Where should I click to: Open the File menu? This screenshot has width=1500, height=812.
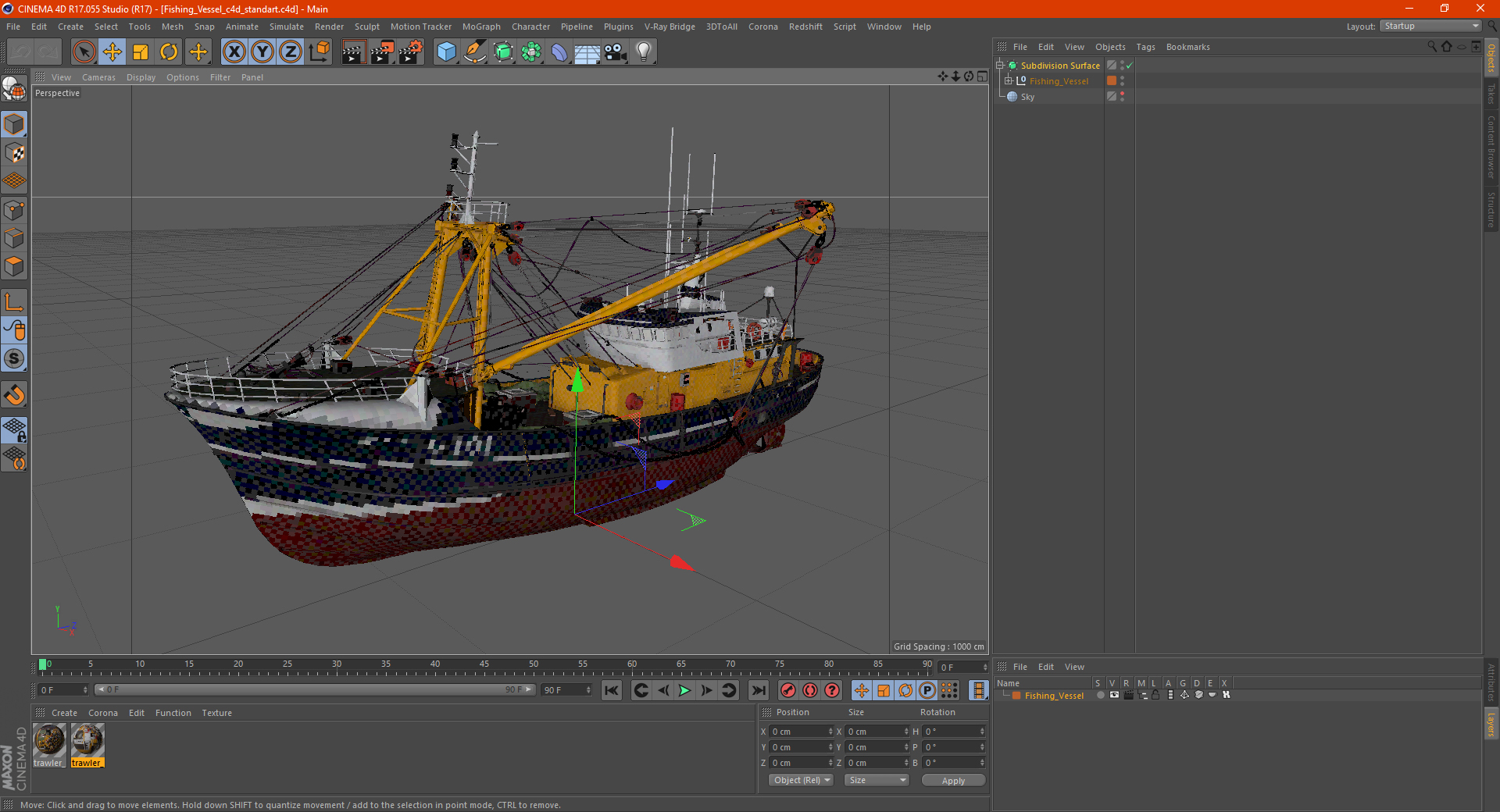[13, 27]
